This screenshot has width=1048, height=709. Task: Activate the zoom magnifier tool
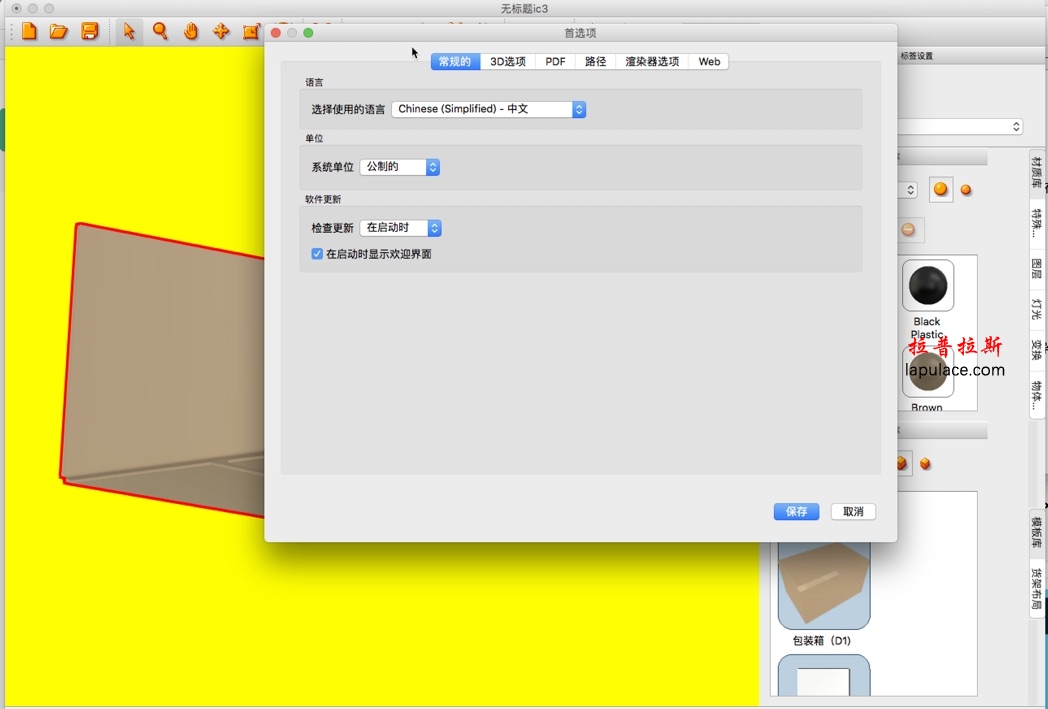coord(160,31)
